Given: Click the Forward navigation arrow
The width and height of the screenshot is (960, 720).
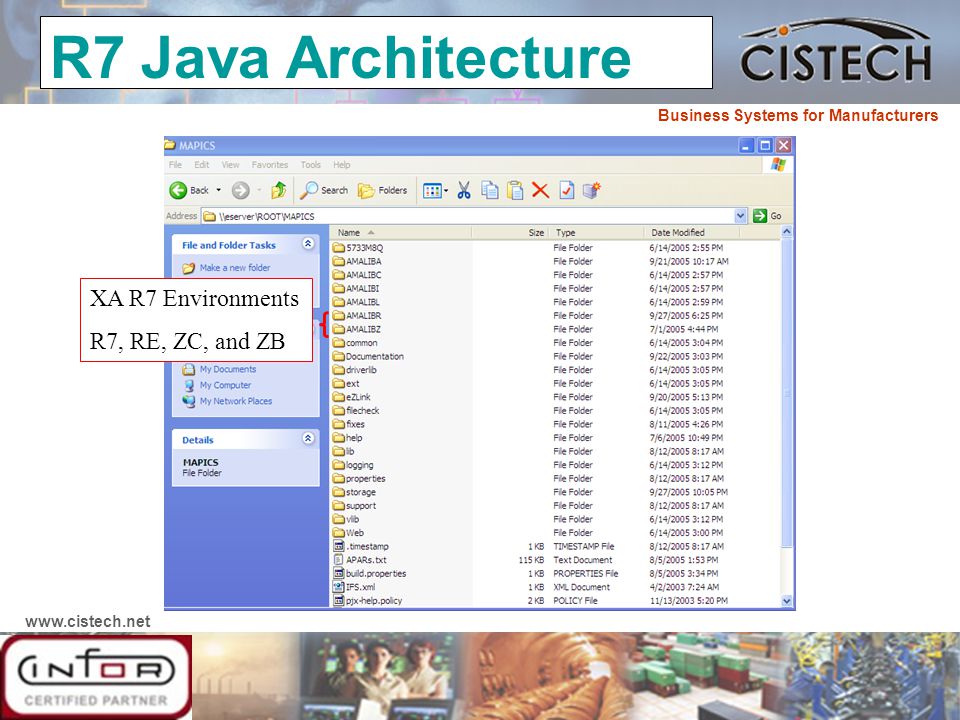Looking at the screenshot, I should [241, 190].
